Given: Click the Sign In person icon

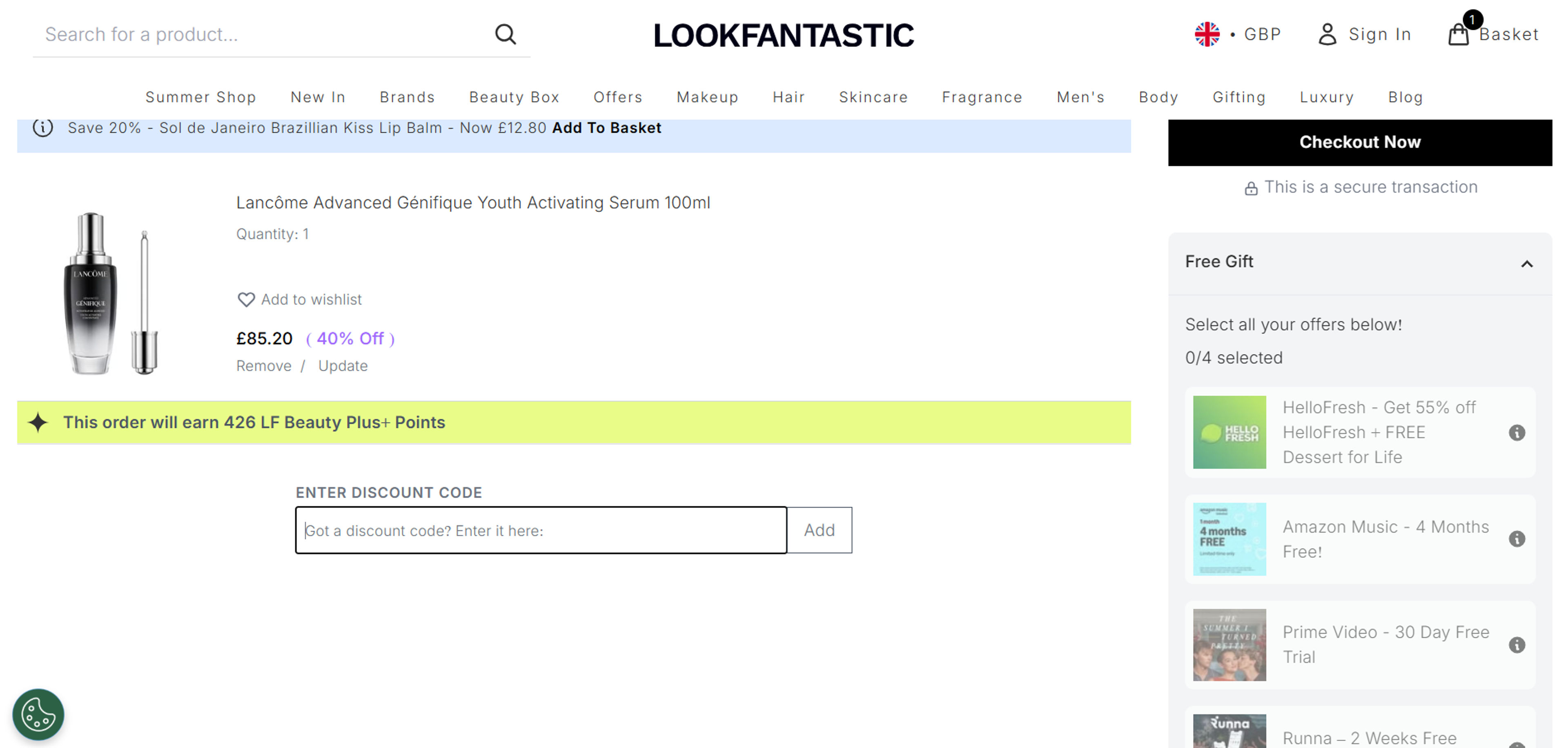Looking at the screenshot, I should coord(1327,34).
